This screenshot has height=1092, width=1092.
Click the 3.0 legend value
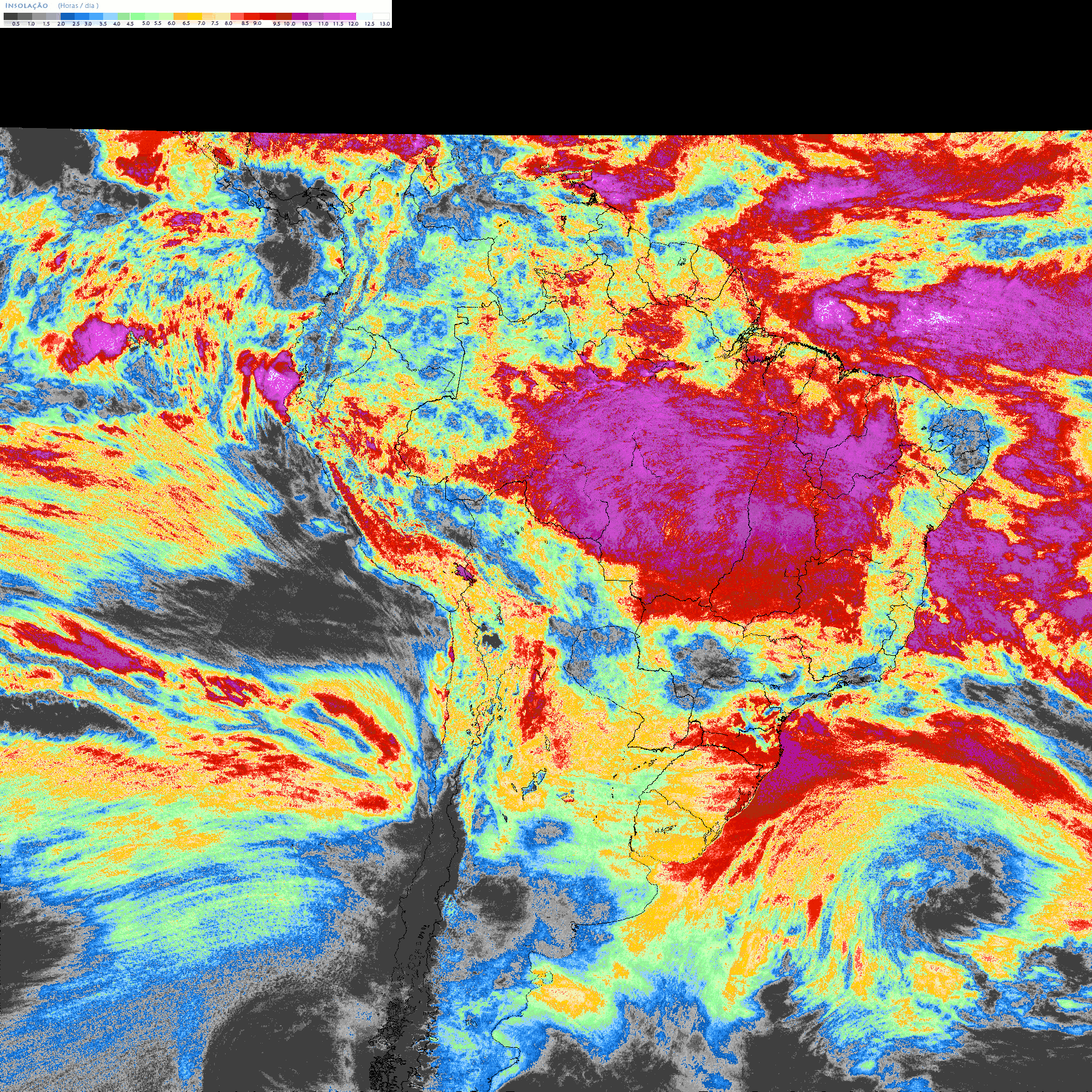[x=88, y=24]
